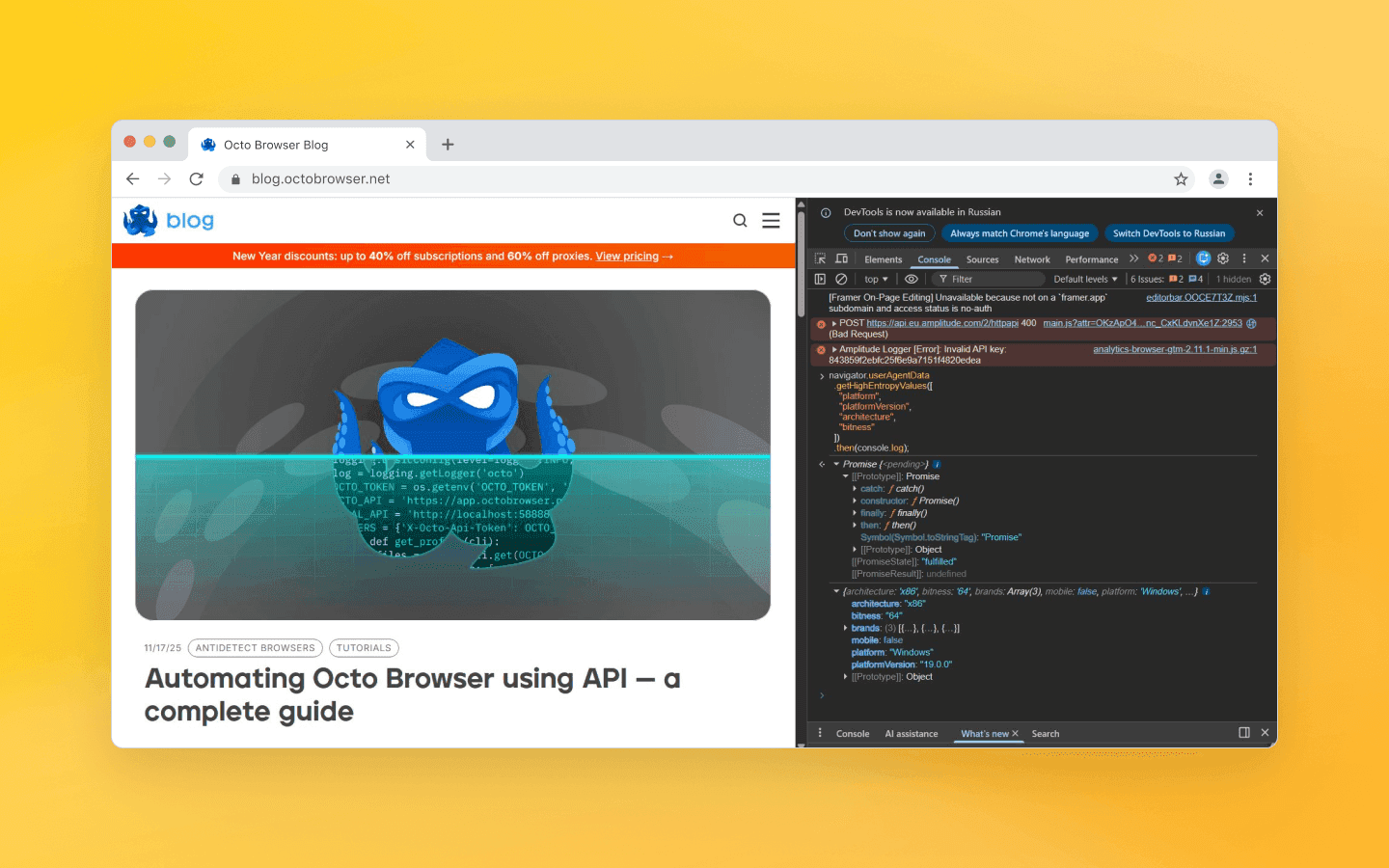Click the console Filter input field
The height and width of the screenshot is (868, 1389).
click(988, 279)
